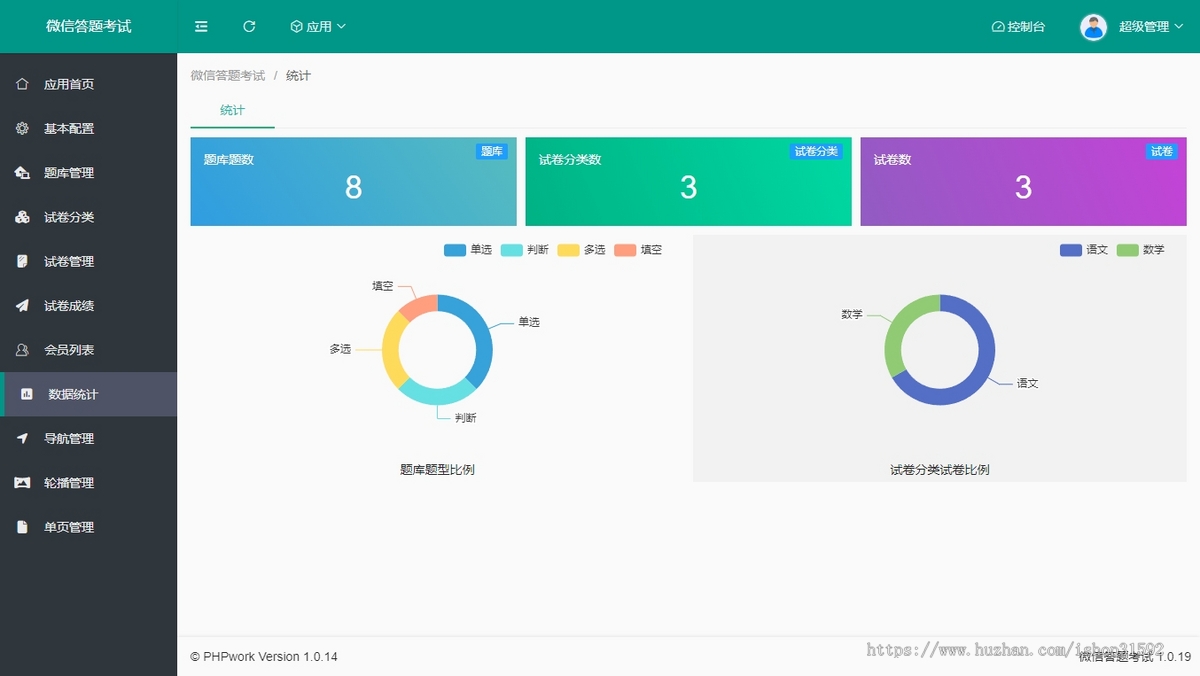
Task: Click the 题库题数 card value 8
Action: [x=353, y=187]
